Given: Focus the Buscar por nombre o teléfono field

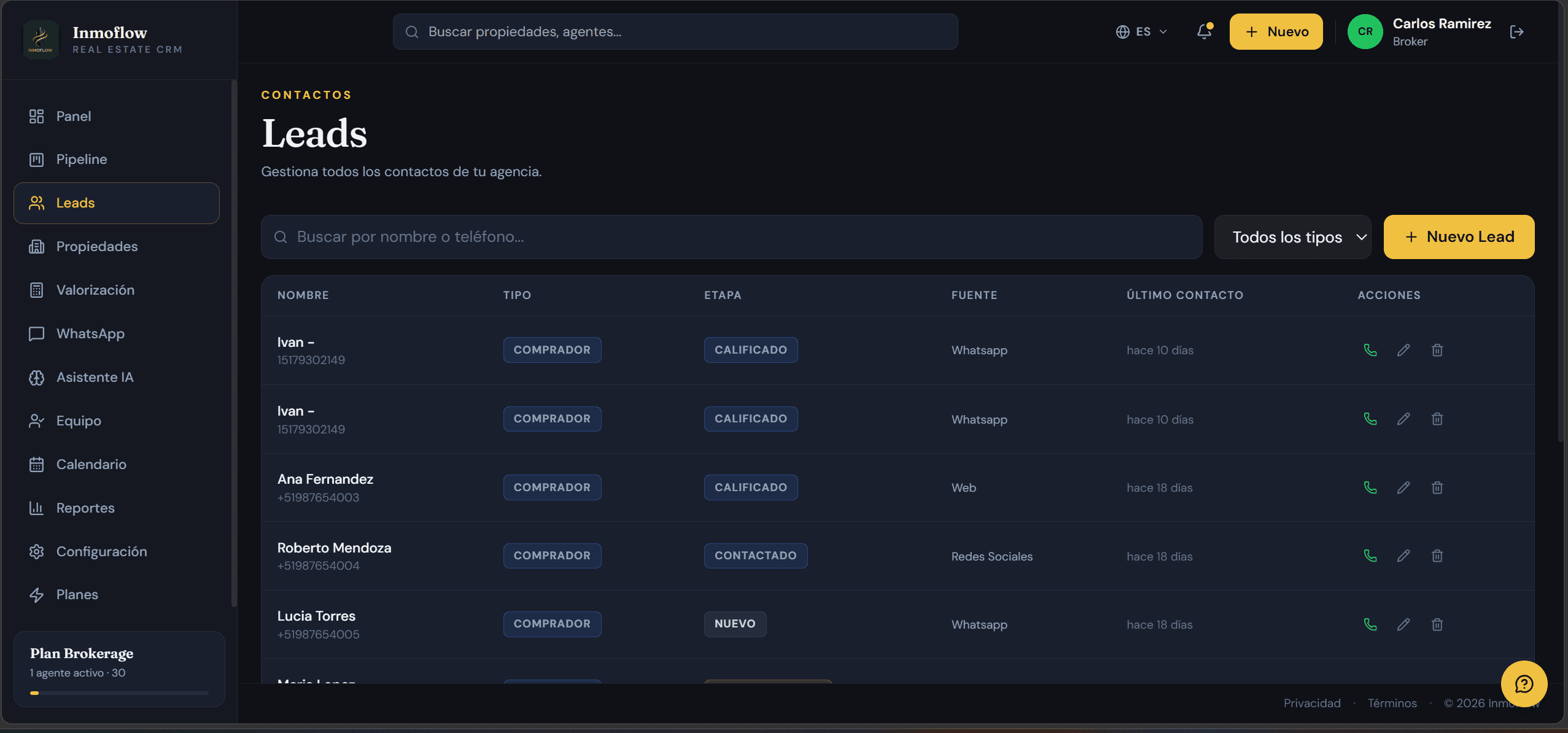Looking at the screenshot, I should click(731, 237).
